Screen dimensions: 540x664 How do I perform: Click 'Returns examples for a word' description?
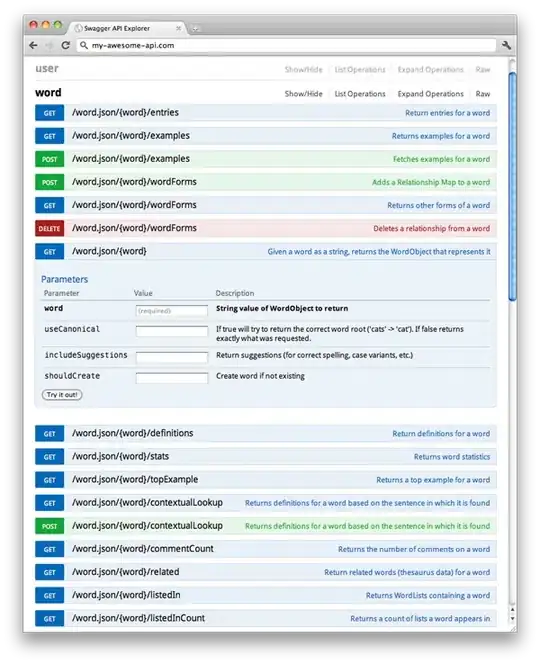[440, 136]
